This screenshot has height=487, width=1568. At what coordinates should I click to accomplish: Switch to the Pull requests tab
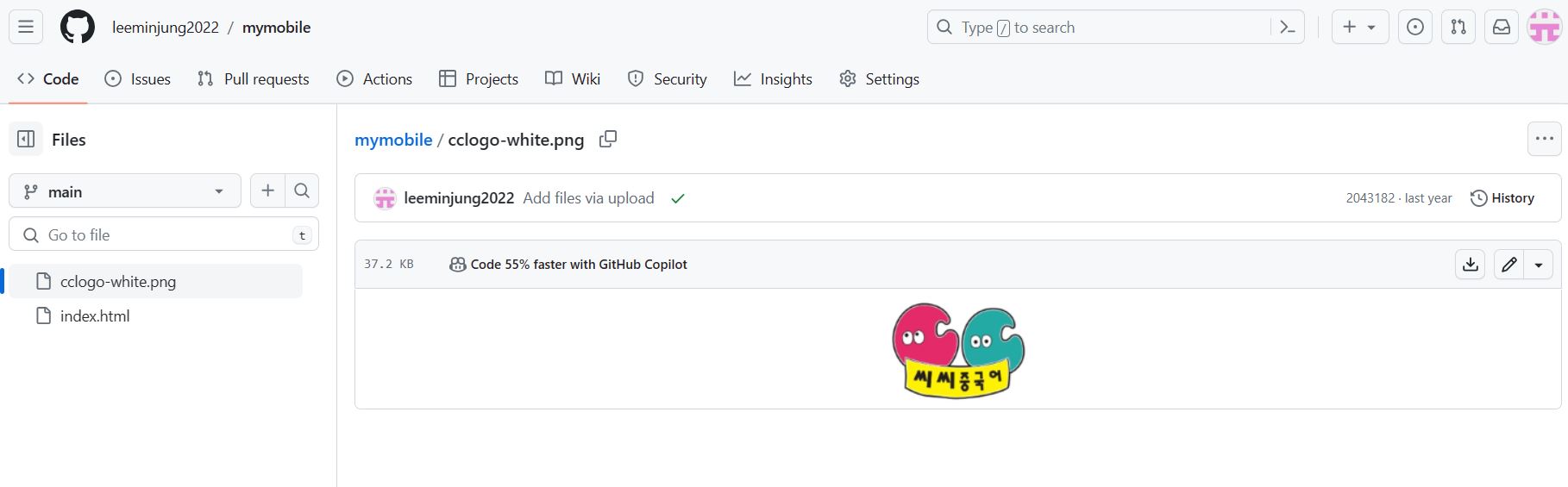[x=254, y=78]
